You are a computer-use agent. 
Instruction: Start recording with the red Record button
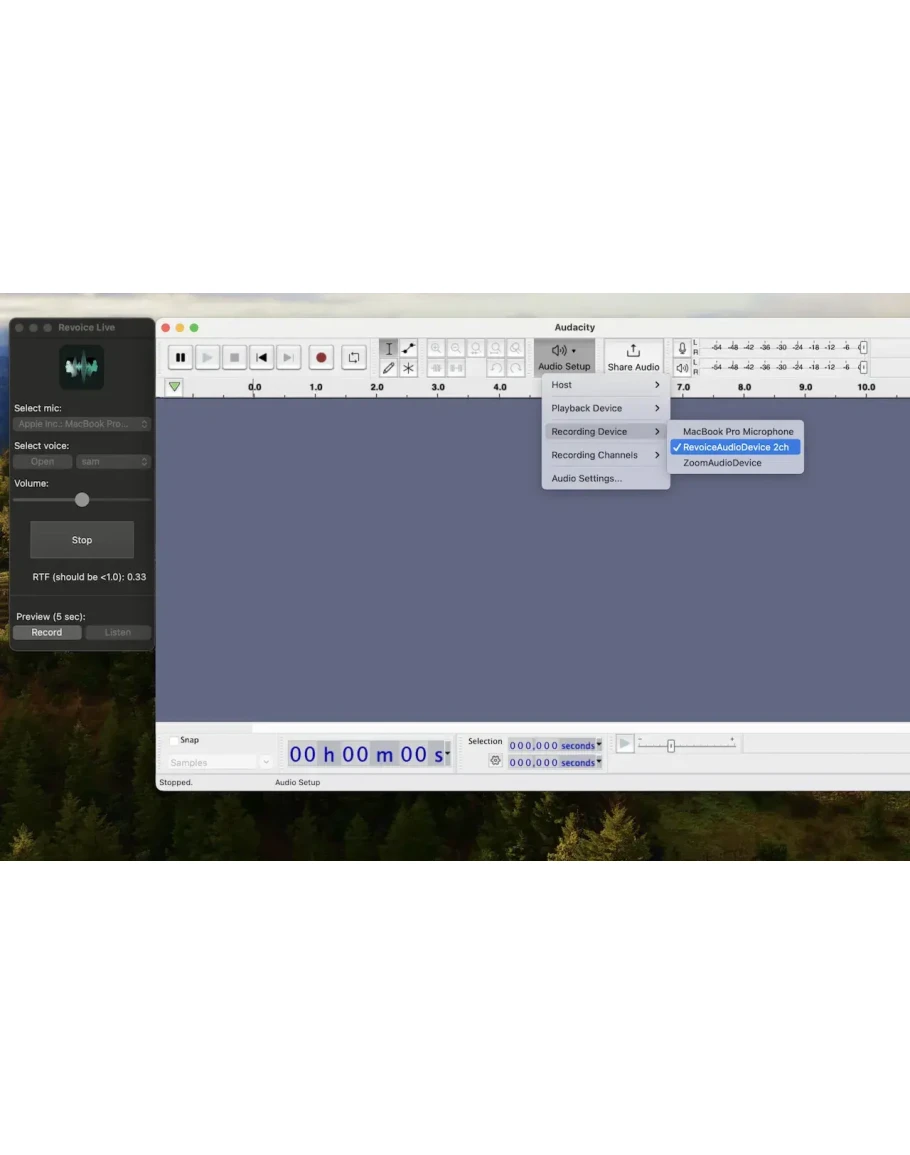[x=321, y=357]
